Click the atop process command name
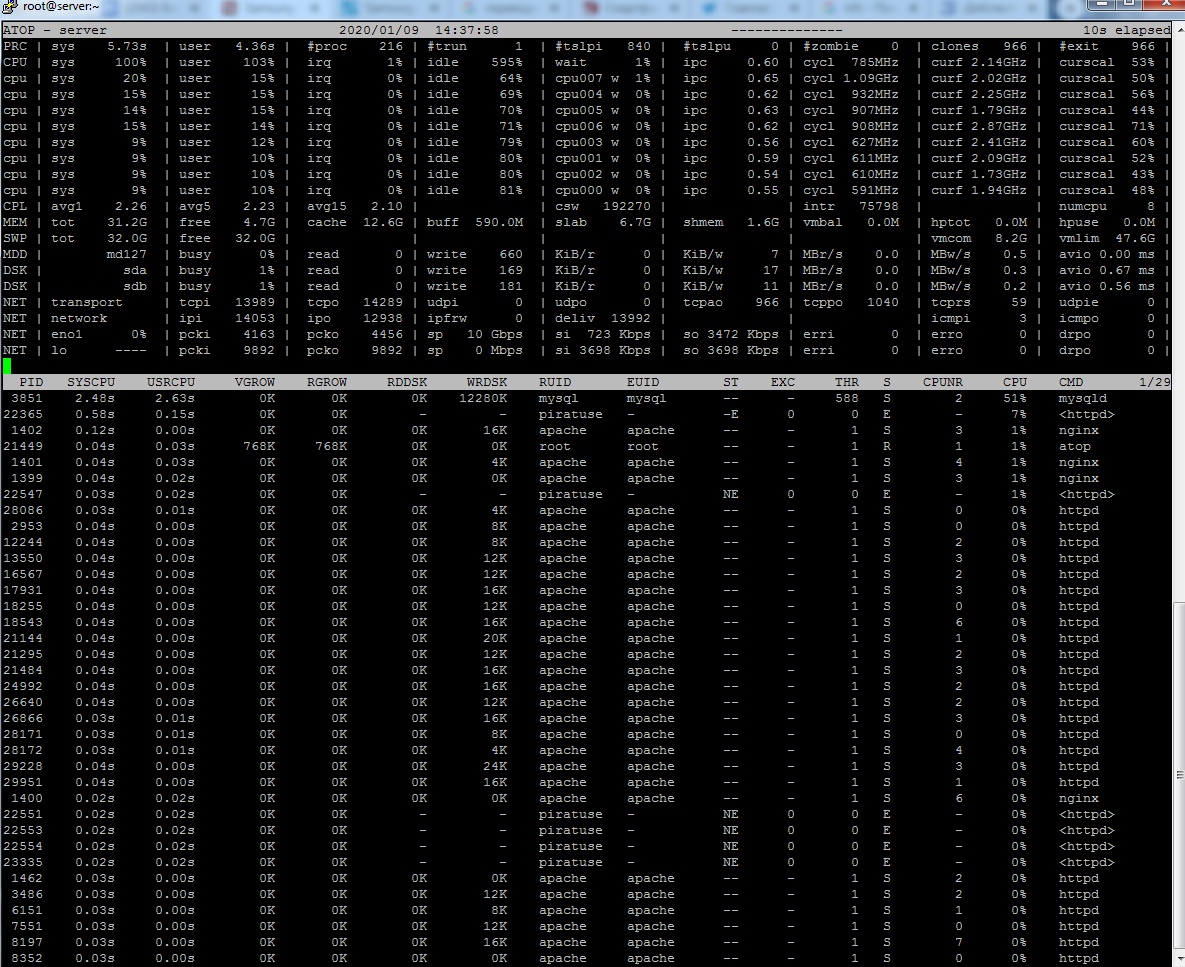Image resolution: width=1185 pixels, height=967 pixels. (1075, 446)
